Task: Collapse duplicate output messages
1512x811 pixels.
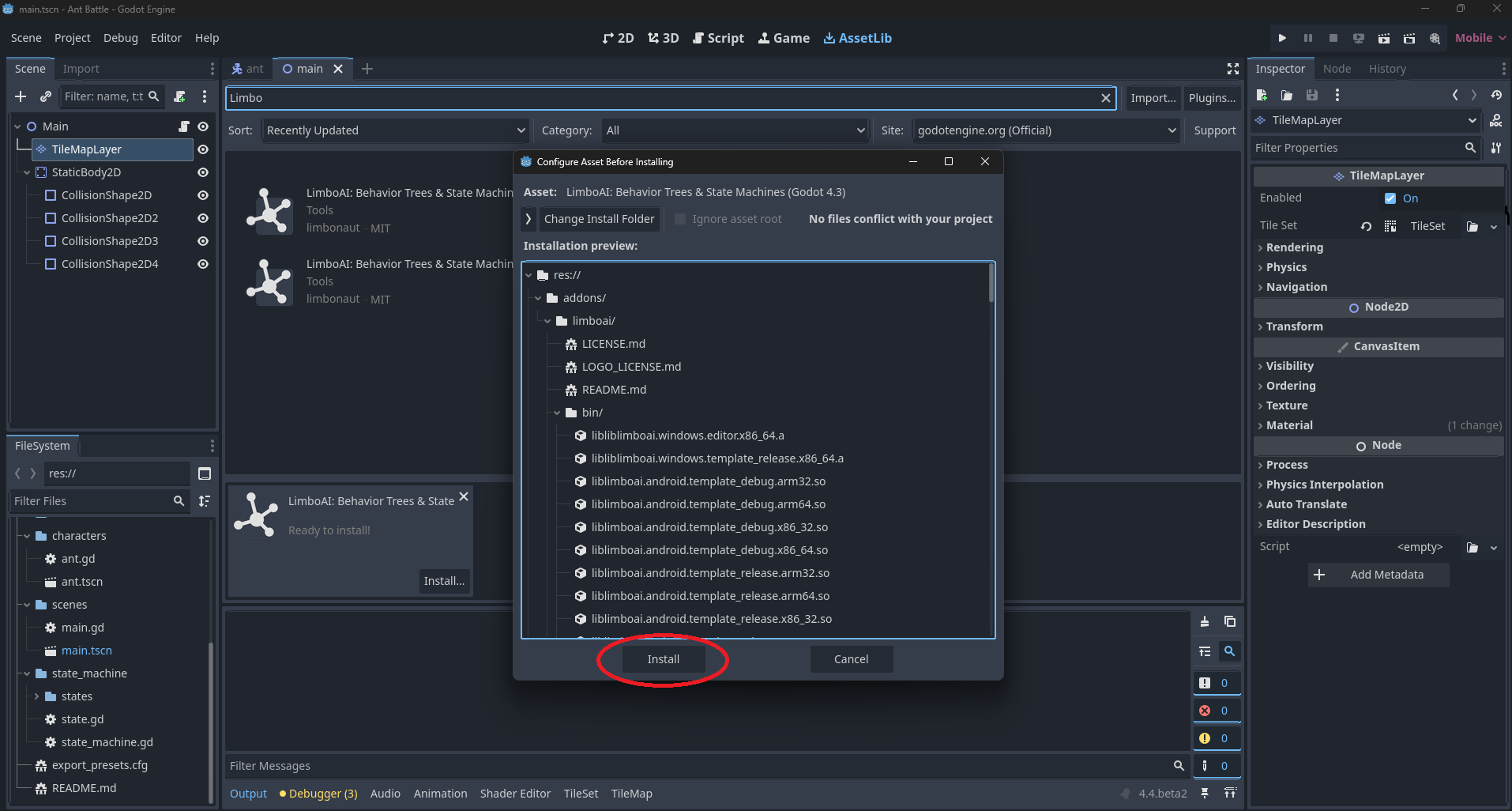Action: click(x=1205, y=651)
